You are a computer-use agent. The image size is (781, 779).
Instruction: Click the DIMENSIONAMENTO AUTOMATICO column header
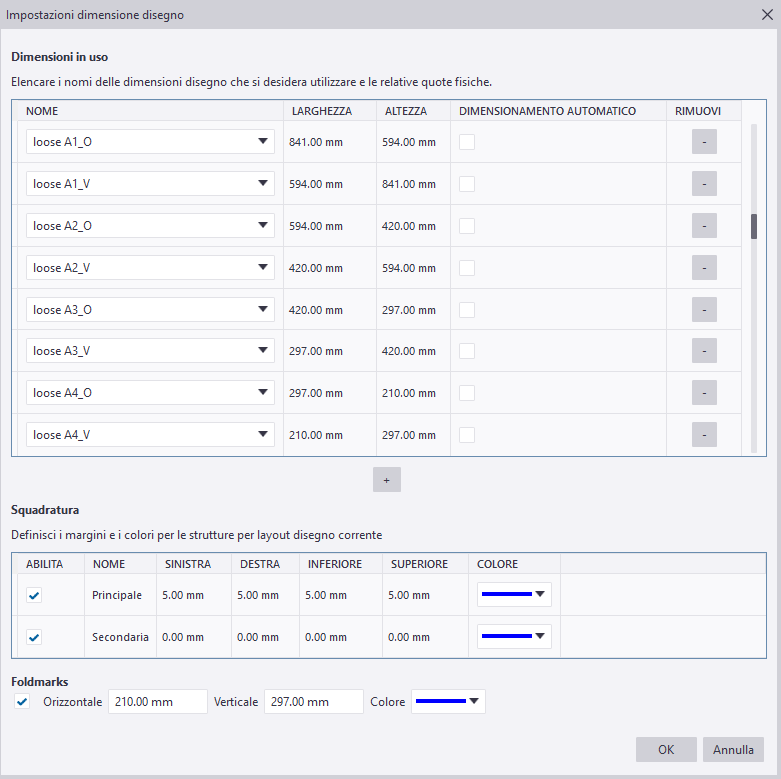point(547,111)
